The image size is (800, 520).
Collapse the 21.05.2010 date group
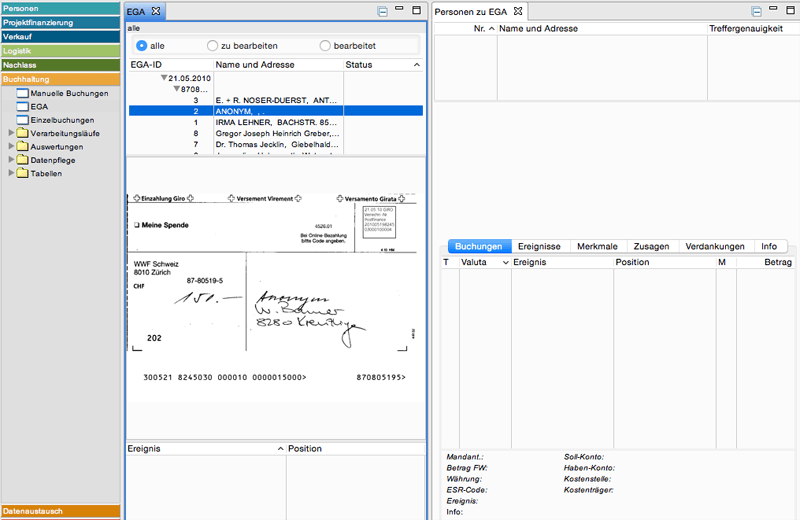pos(164,77)
